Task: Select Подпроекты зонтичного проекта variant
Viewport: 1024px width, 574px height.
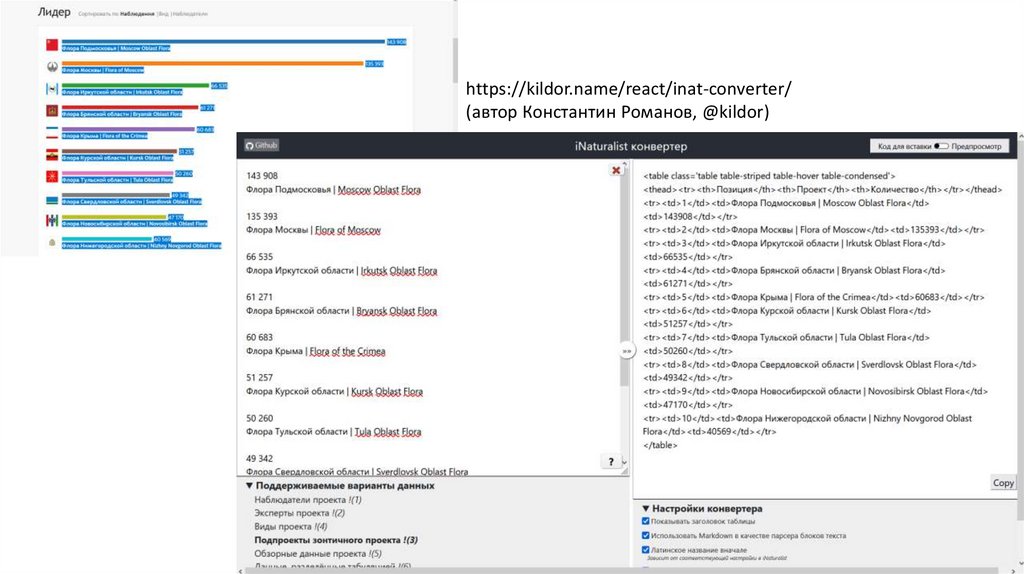Action: pyautogui.click(x=336, y=540)
